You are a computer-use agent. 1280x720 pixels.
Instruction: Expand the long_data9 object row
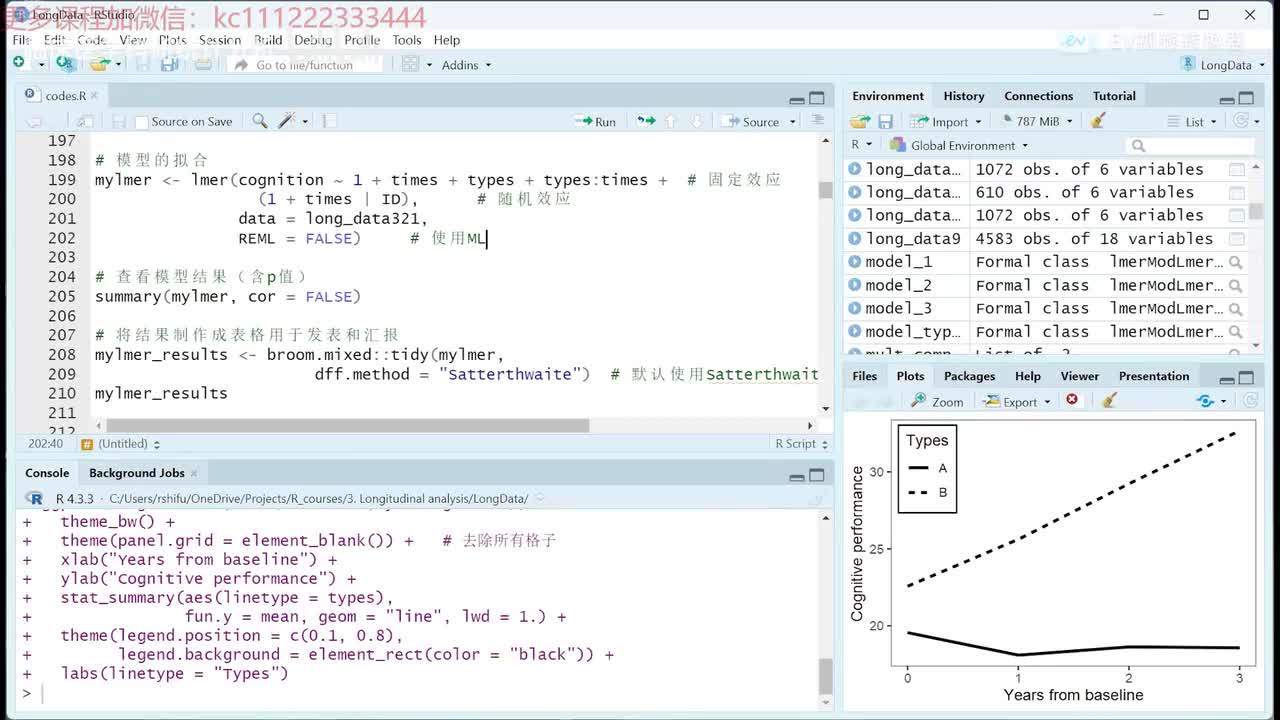(854, 239)
